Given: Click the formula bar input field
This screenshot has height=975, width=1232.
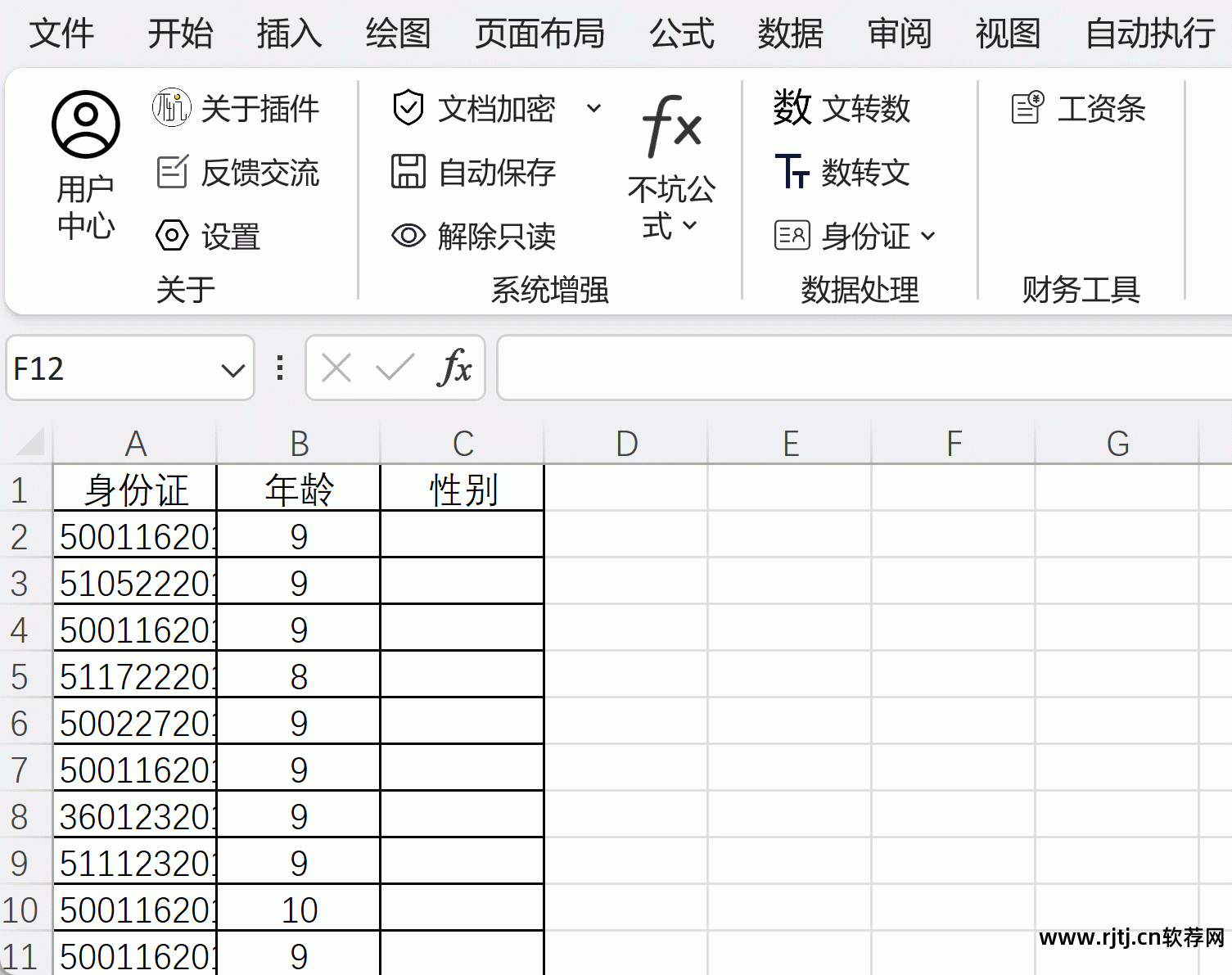Looking at the screenshot, I should point(864,368).
